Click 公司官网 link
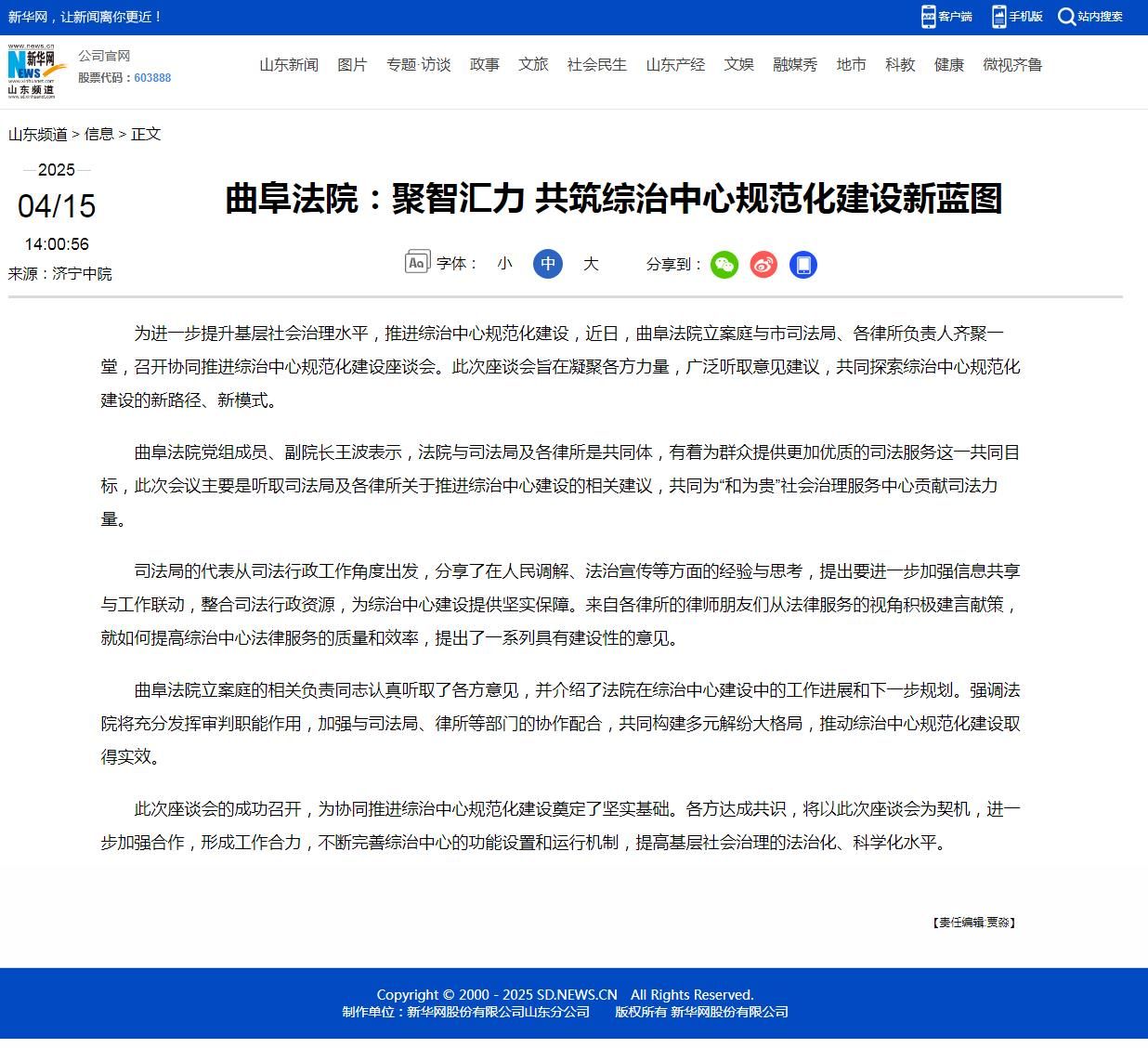1148x1048 pixels. click(104, 56)
